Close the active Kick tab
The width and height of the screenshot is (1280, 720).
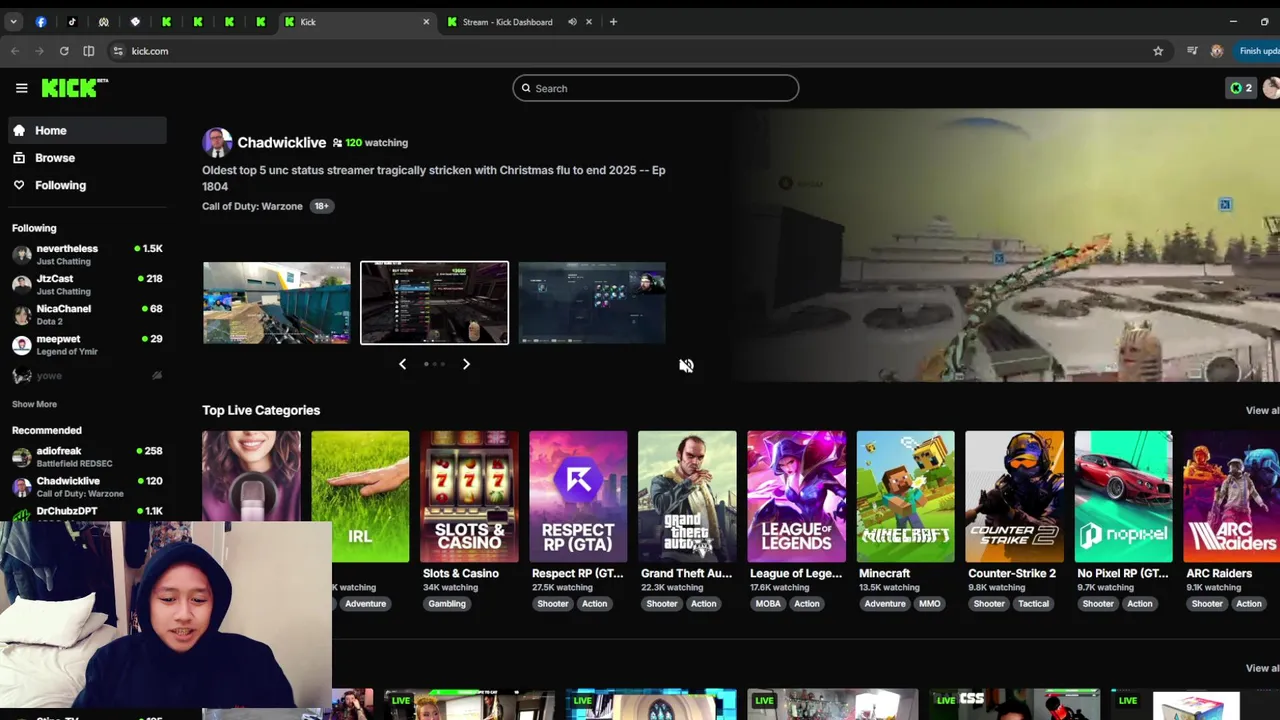(x=427, y=22)
